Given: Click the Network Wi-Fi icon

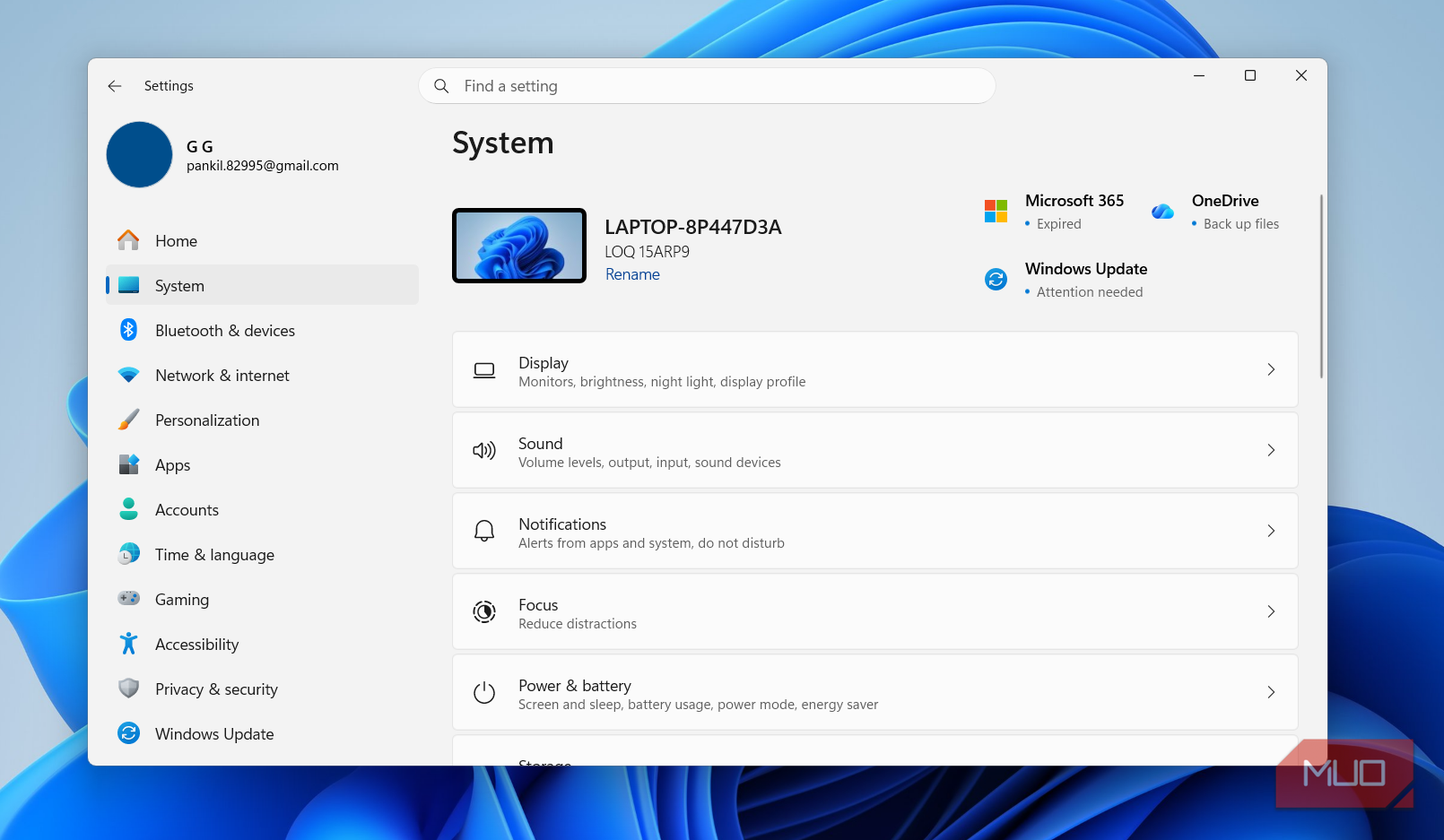Looking at the screenshot, I should [128, 375].
